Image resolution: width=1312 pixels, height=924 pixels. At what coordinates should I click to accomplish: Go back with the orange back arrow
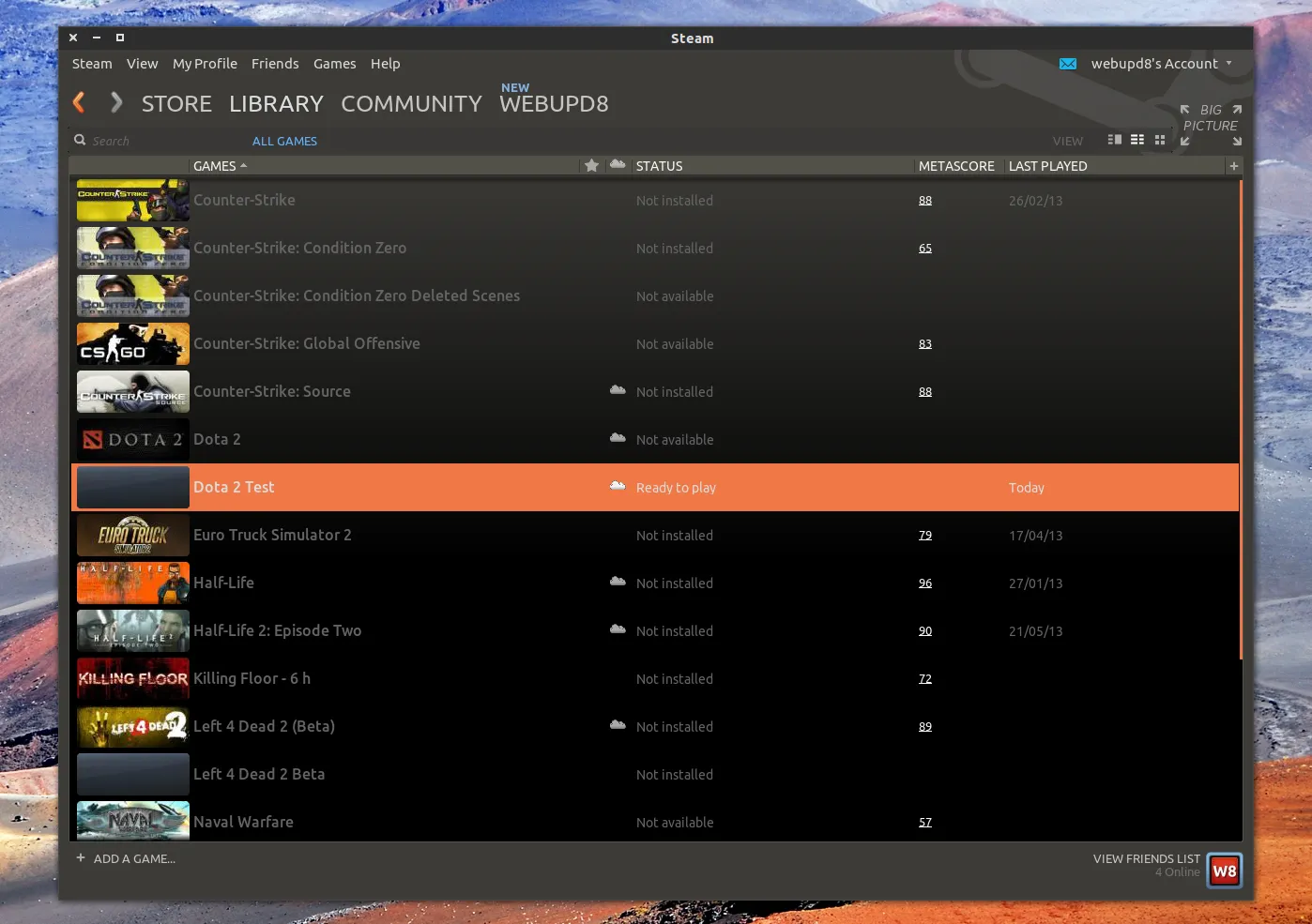(79, 102)
